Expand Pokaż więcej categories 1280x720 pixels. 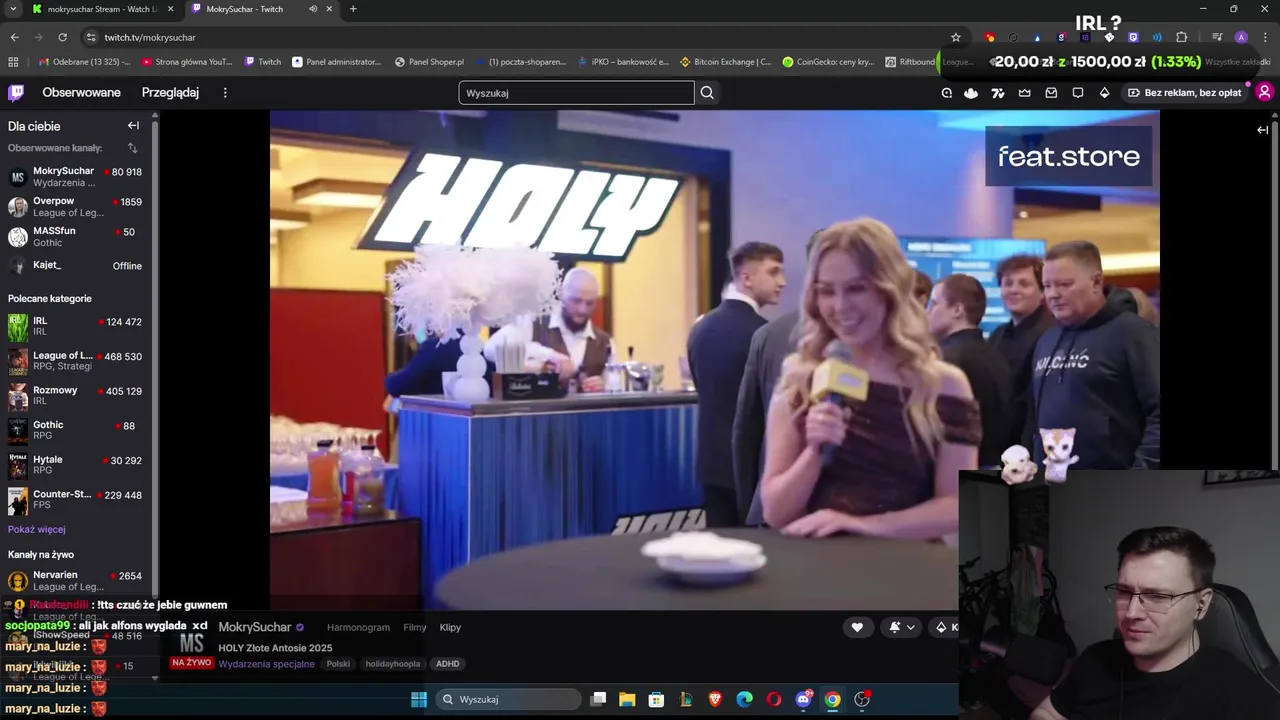[37, 529]
